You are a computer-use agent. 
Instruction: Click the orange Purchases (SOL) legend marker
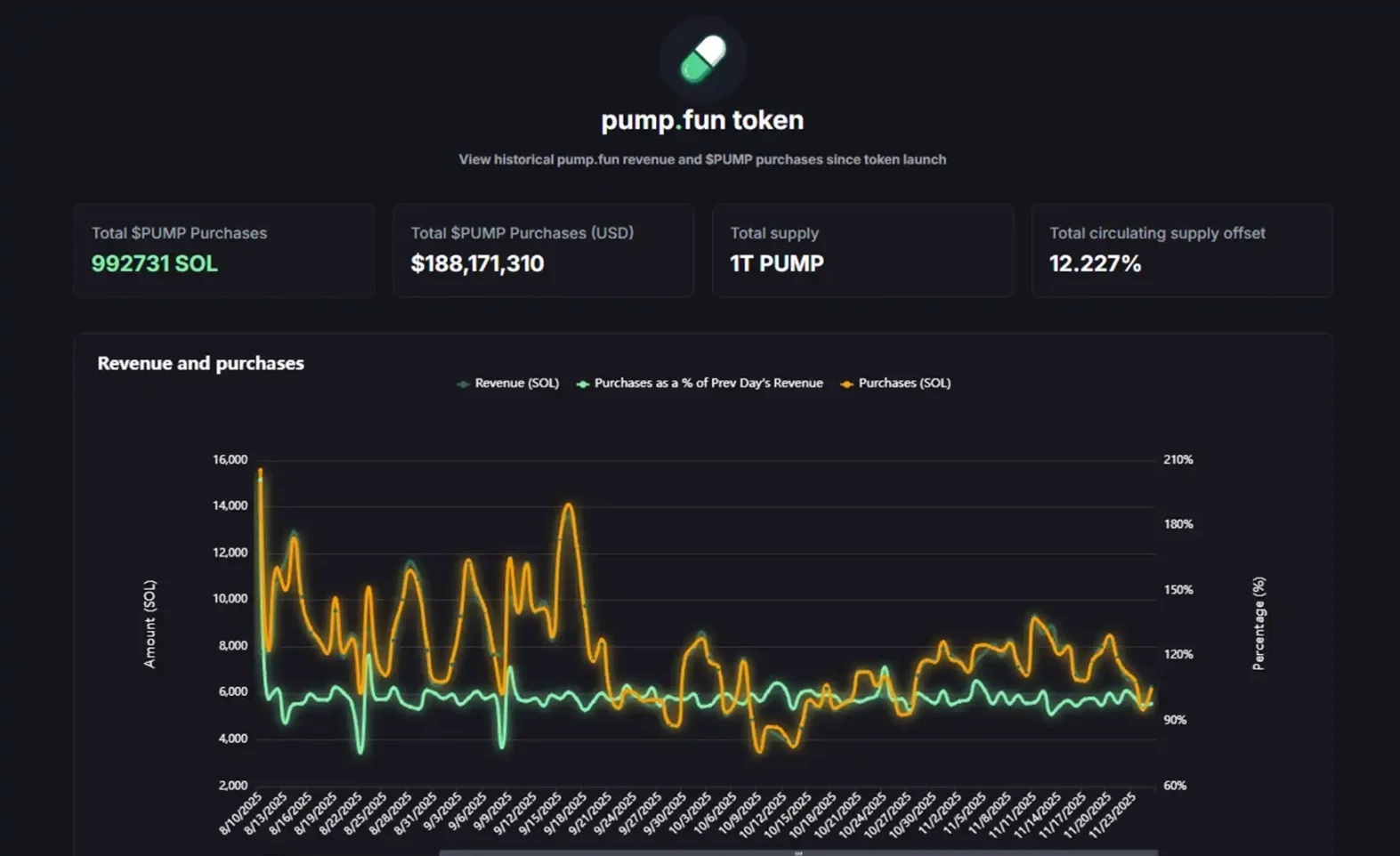coord(846,384)
